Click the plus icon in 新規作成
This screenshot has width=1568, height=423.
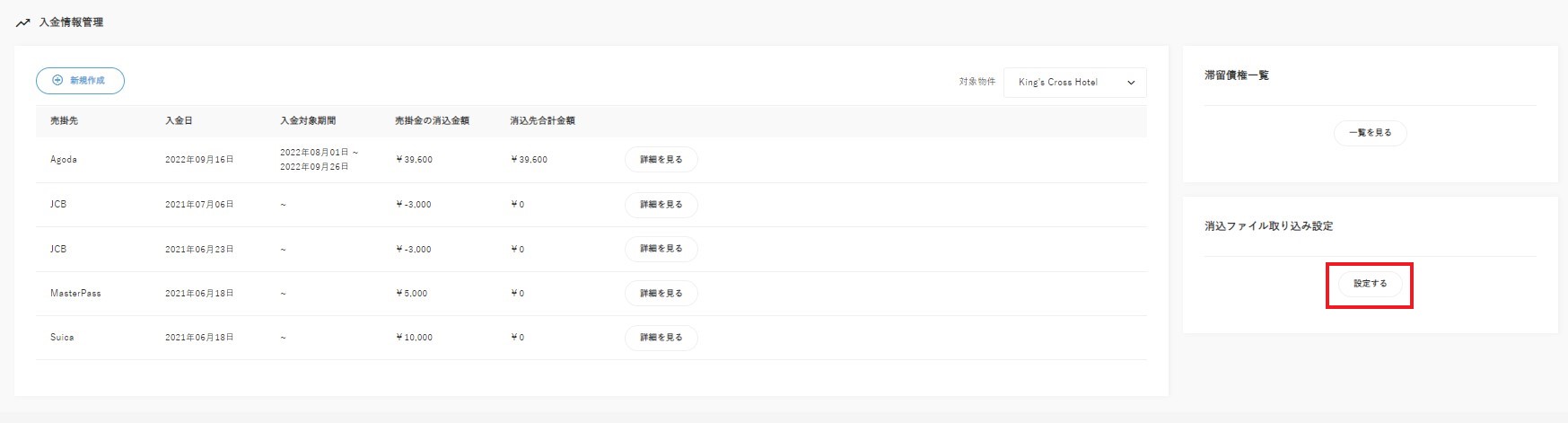click(57, 81)
